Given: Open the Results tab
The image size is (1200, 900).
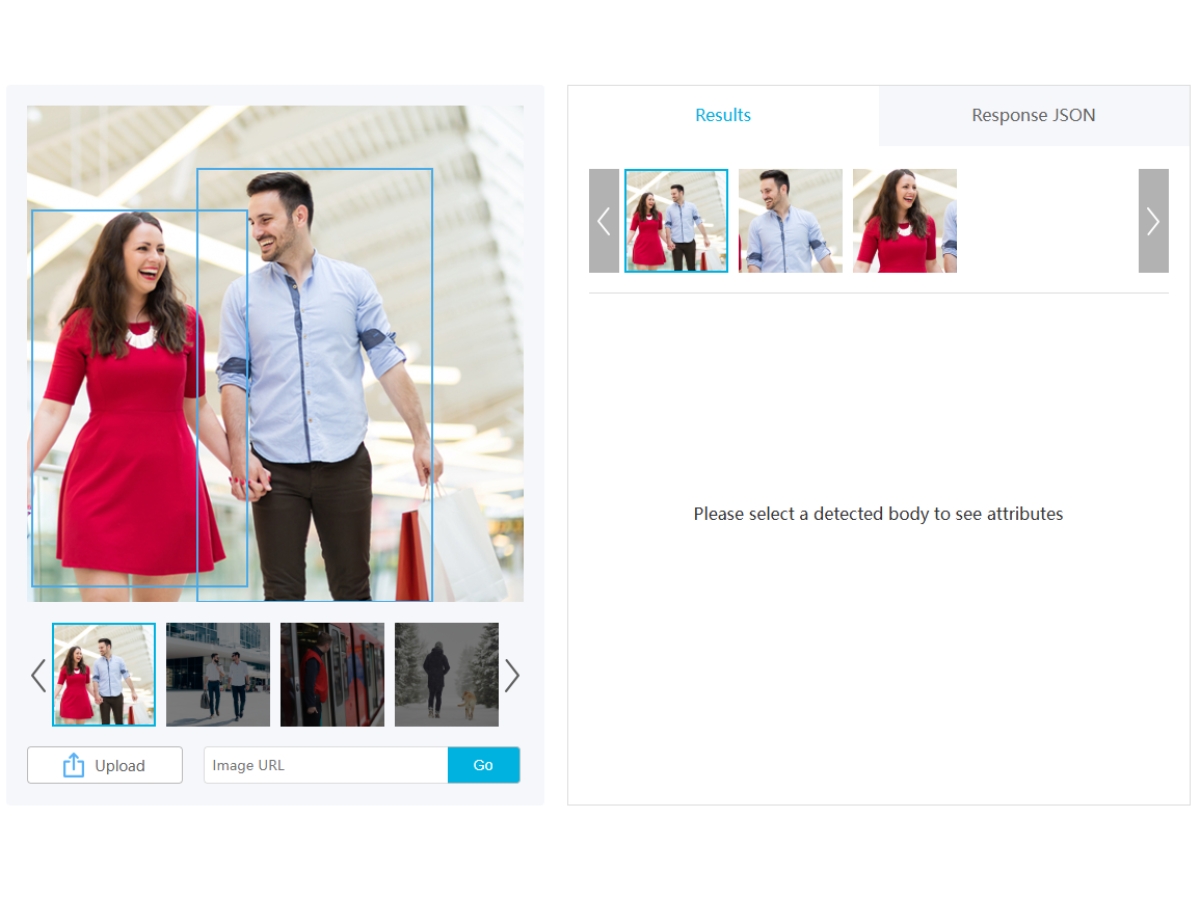Looking at the screenshot, I should [x=723, y=115].
